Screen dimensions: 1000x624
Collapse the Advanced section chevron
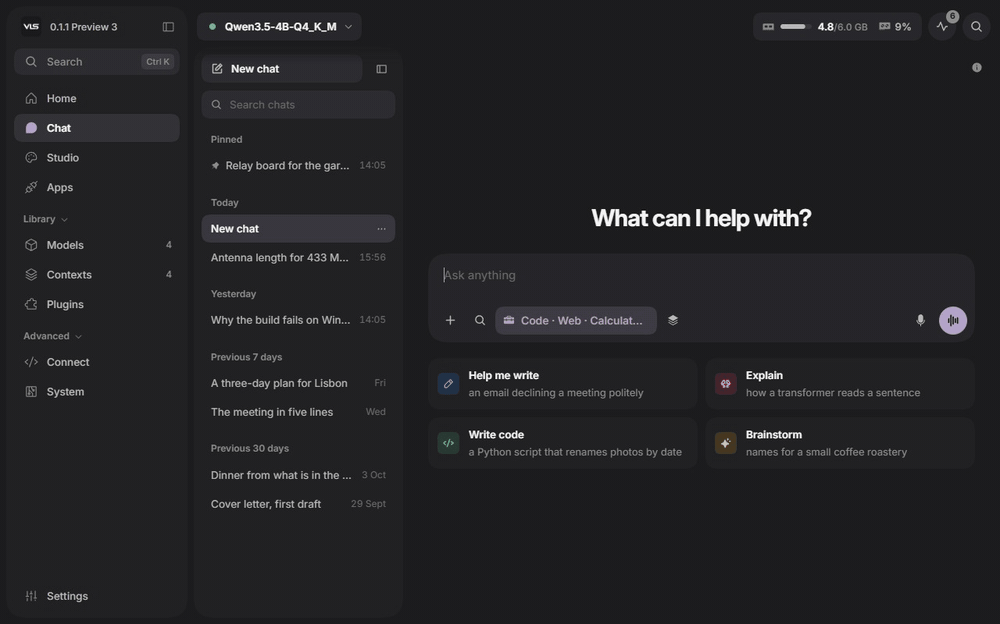tap(78, 336)
